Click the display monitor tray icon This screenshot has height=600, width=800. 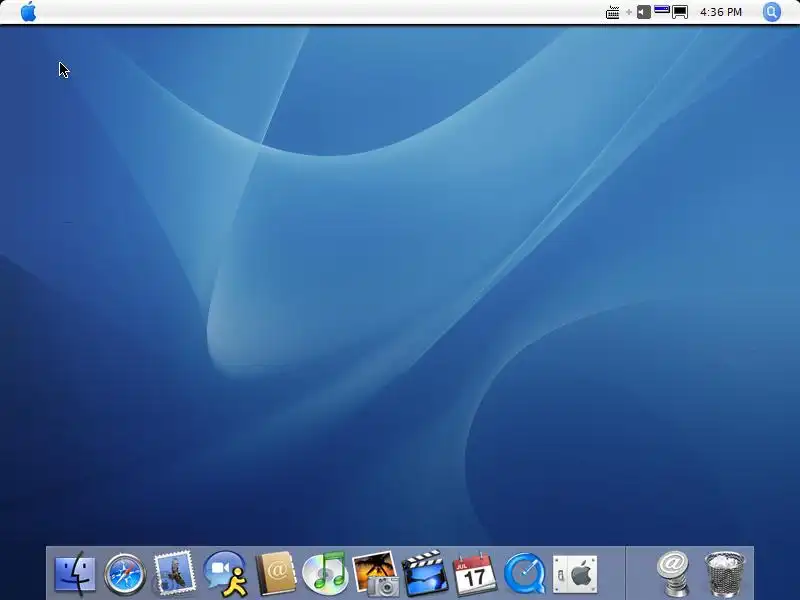(x=680, y=12)
